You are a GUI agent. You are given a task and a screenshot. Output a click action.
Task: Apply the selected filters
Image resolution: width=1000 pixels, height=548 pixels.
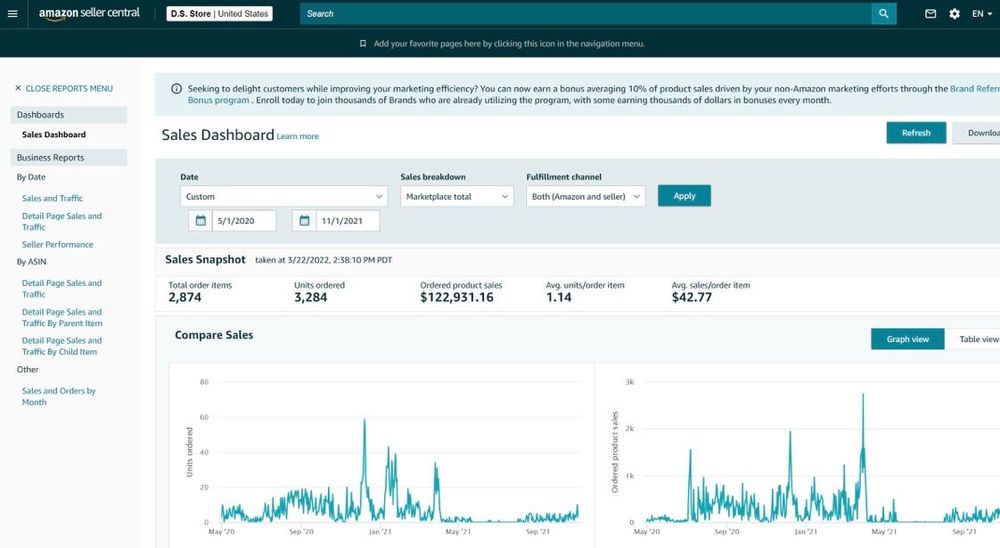pyautogui.click(x=684, y=196)
